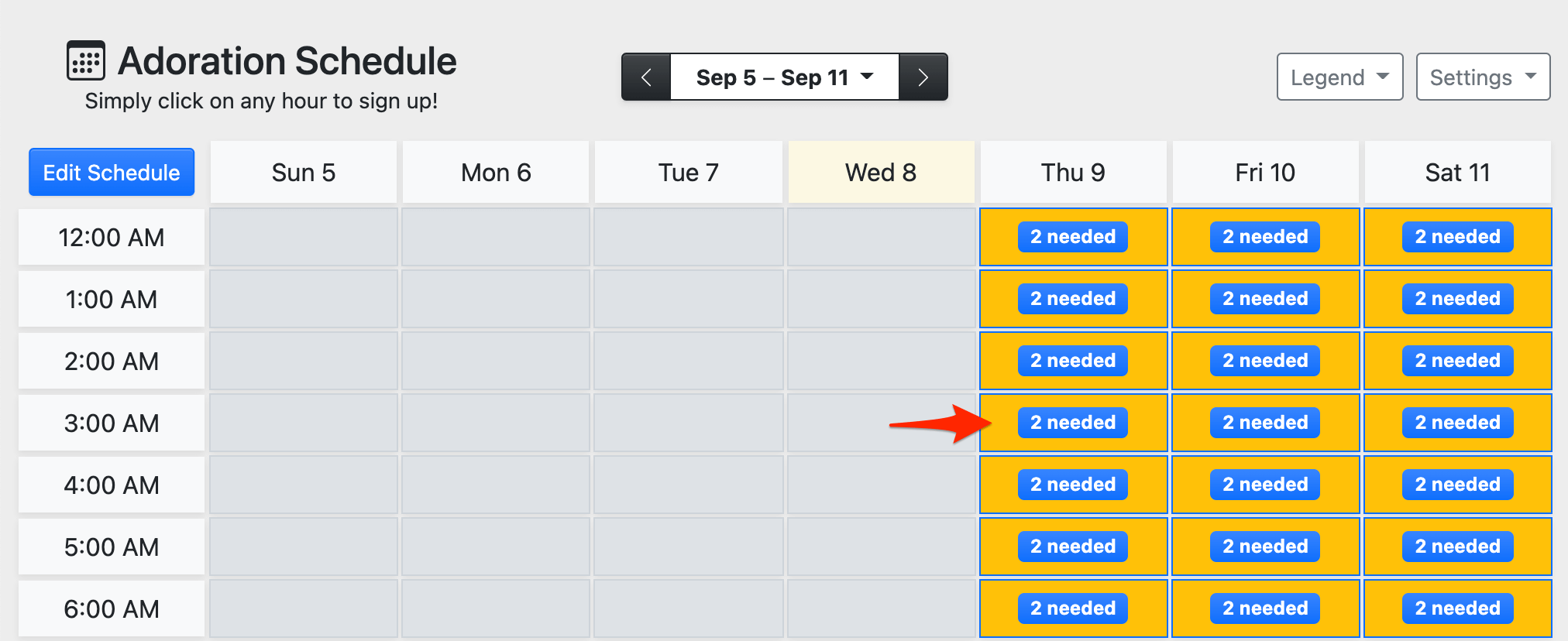Click the Sat 11 day header
Image resolution: width=1568 pixels, height=641 pixels.
click(x=1457, y=173)
